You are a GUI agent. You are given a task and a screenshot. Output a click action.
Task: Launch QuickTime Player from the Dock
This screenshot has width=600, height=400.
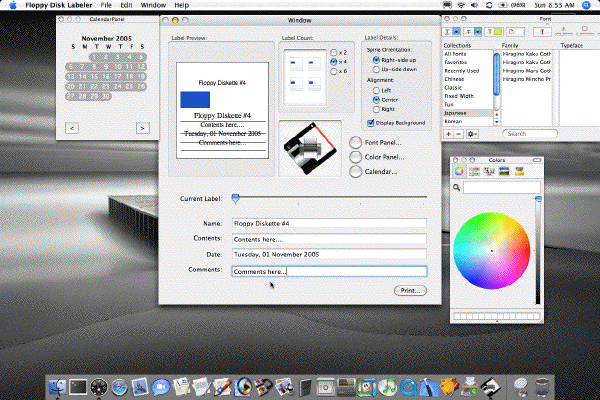[408, 387]
